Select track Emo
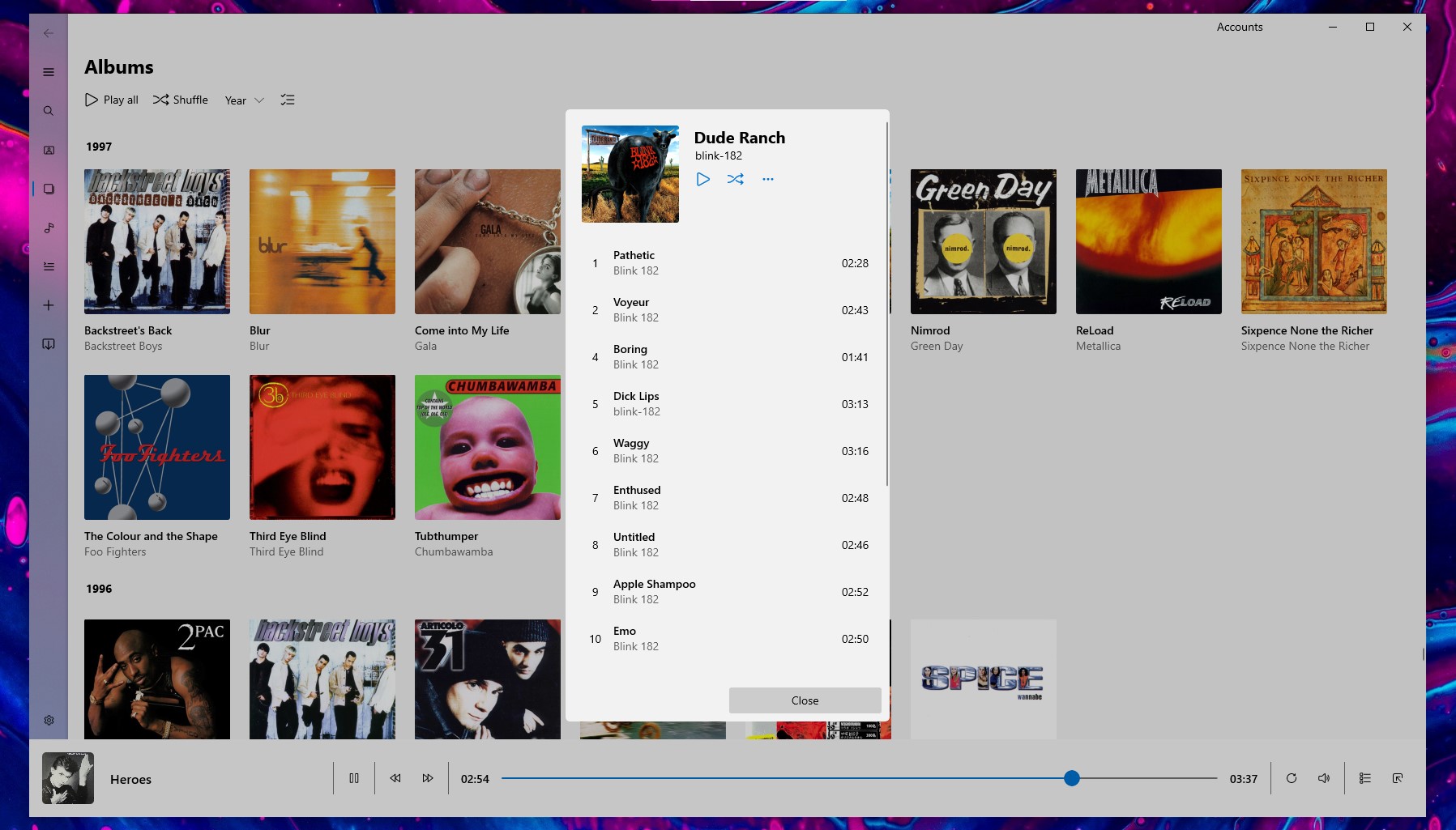The image size is (1456, 830). click(x=729, y=639)
